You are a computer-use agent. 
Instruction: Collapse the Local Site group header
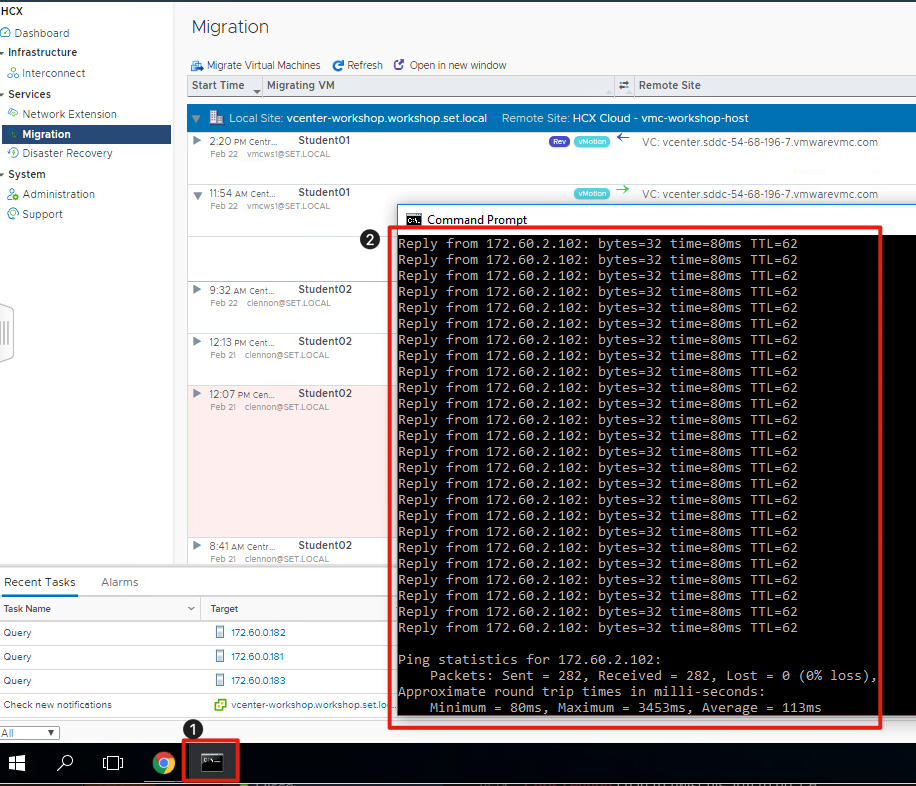click(197, 118)
